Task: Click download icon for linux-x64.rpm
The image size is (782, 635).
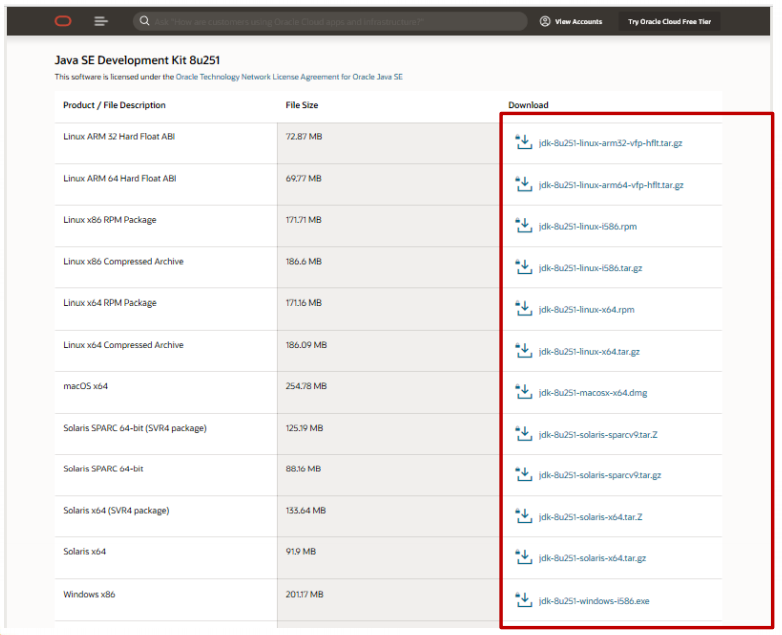Action: click(524, 309)
